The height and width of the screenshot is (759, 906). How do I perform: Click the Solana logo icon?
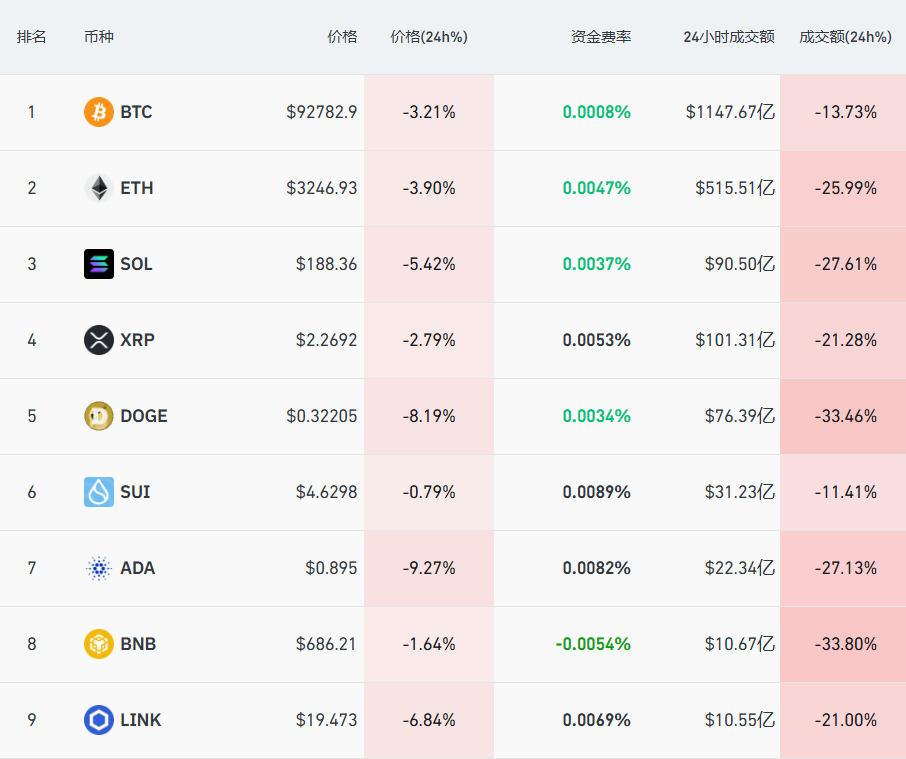tap(99, 264)
